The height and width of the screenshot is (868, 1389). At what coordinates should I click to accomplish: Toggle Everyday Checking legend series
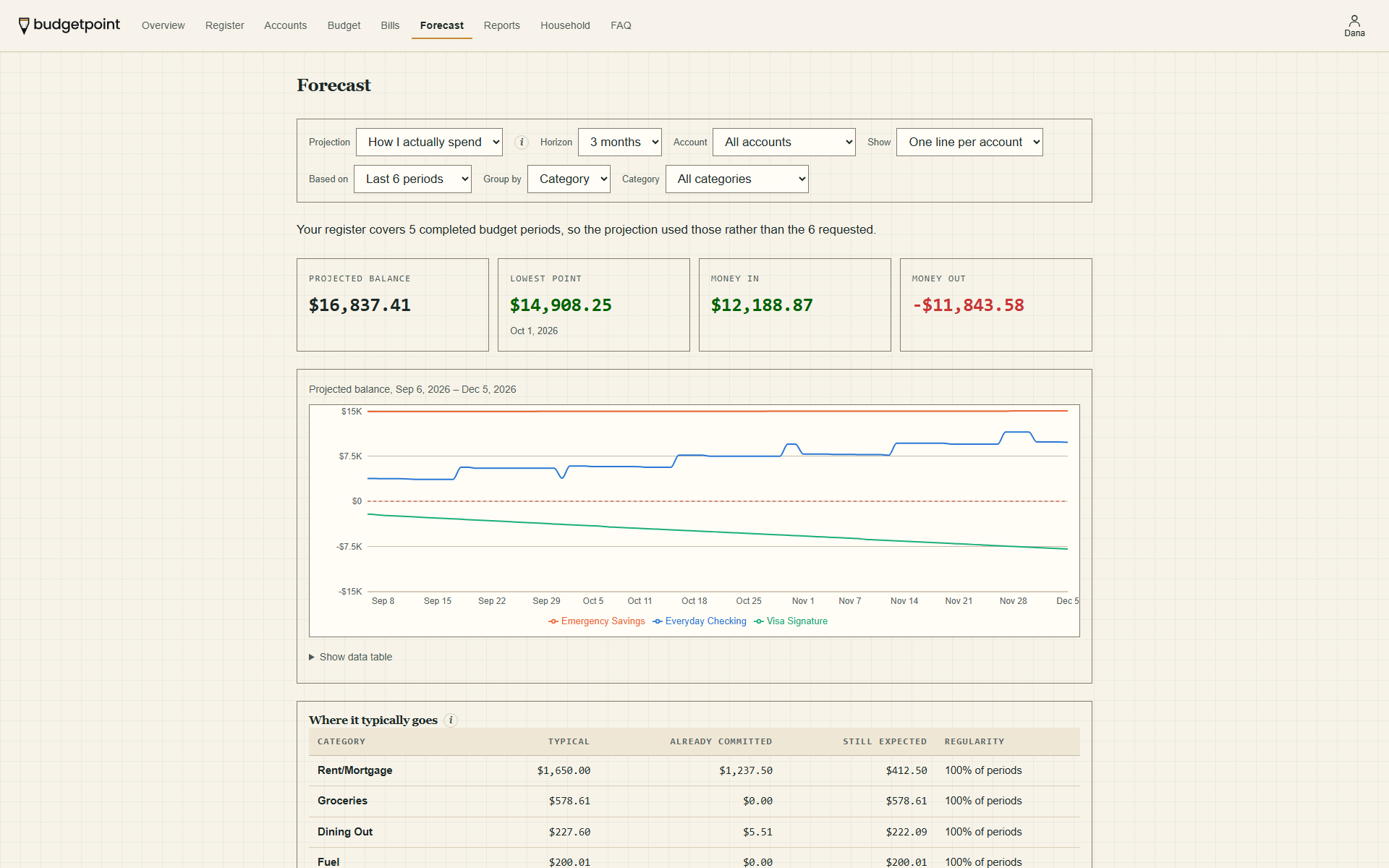coord(700,621)
